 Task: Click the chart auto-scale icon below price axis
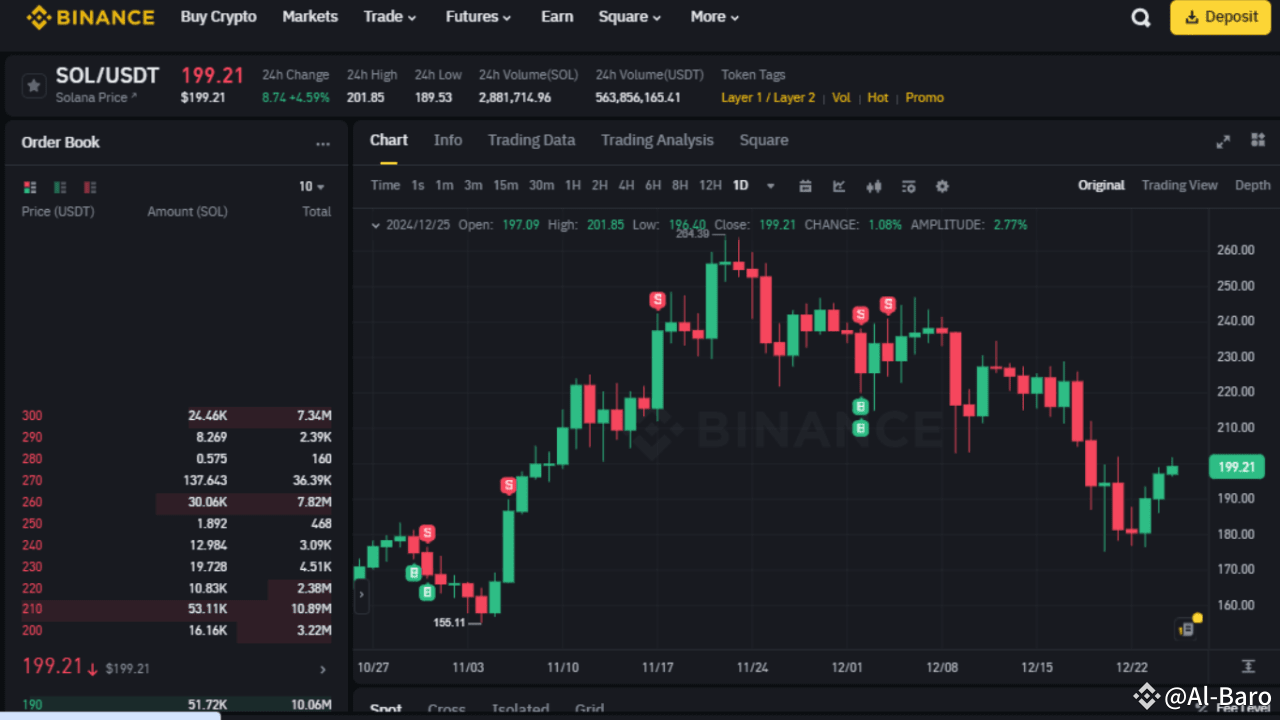click(1248, 666)
